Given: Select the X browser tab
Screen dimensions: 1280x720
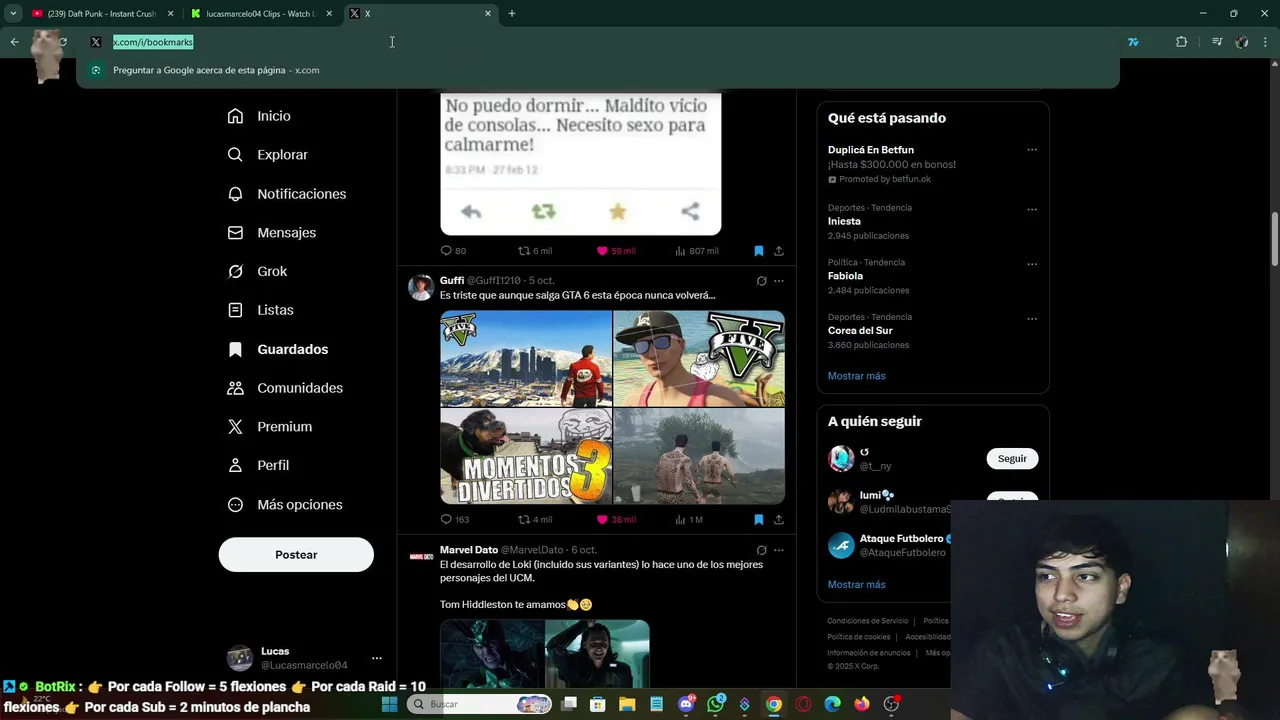Looking at the screenshot, I should click(420, 14).
